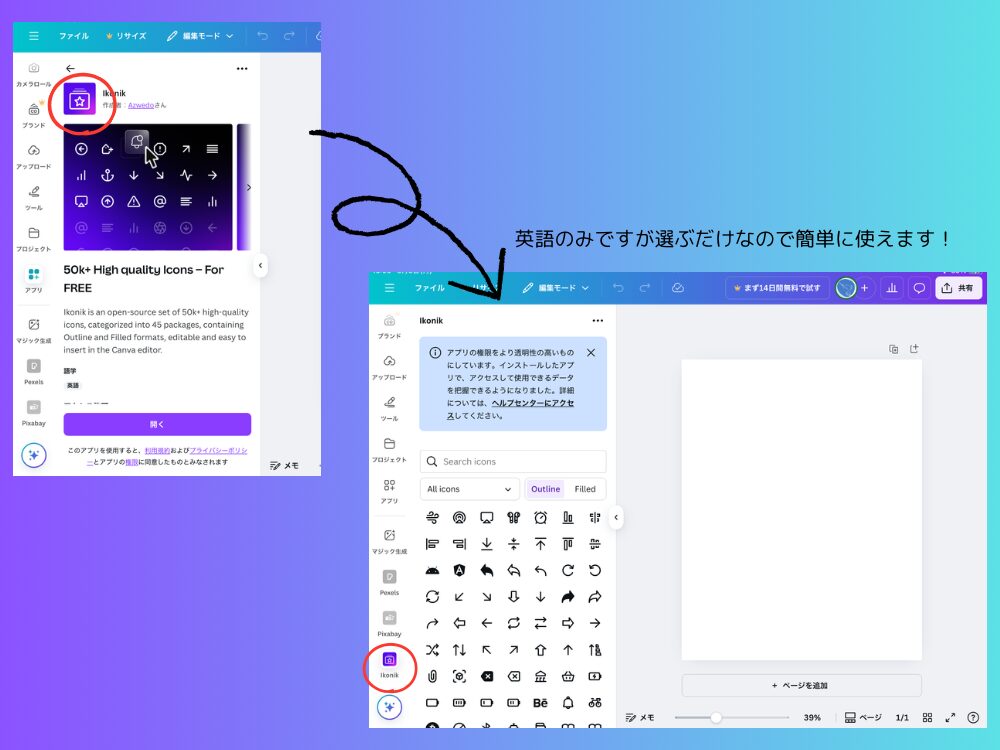
Task: Open Pixabay in the right screenshot sidebar
Action: point(390,623)
